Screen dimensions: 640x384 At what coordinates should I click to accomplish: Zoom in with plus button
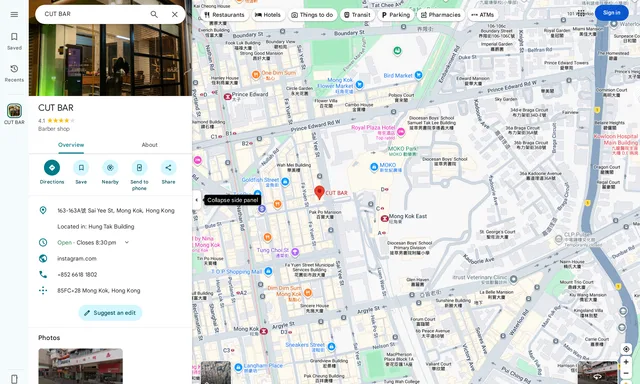pos(626,362)
